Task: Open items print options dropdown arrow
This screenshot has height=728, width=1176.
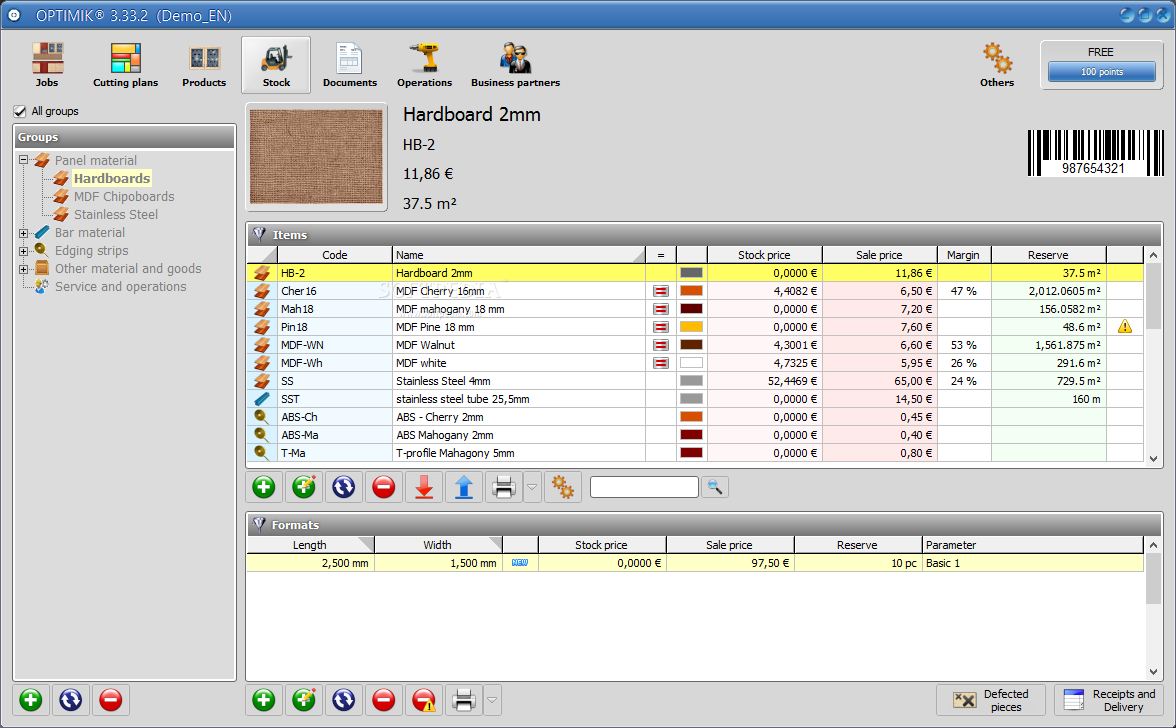Action: coord(532,487)
